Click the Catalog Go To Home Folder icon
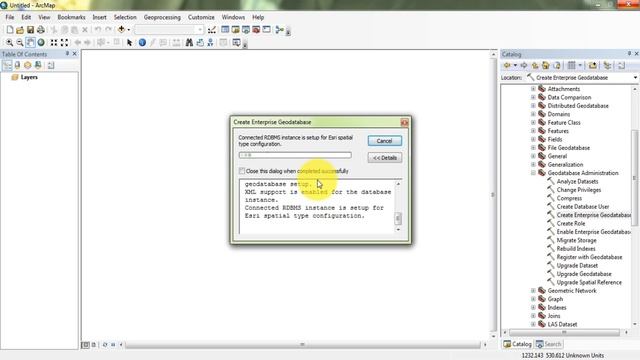This screenshot has height=360, width=640. click(546, 65)
